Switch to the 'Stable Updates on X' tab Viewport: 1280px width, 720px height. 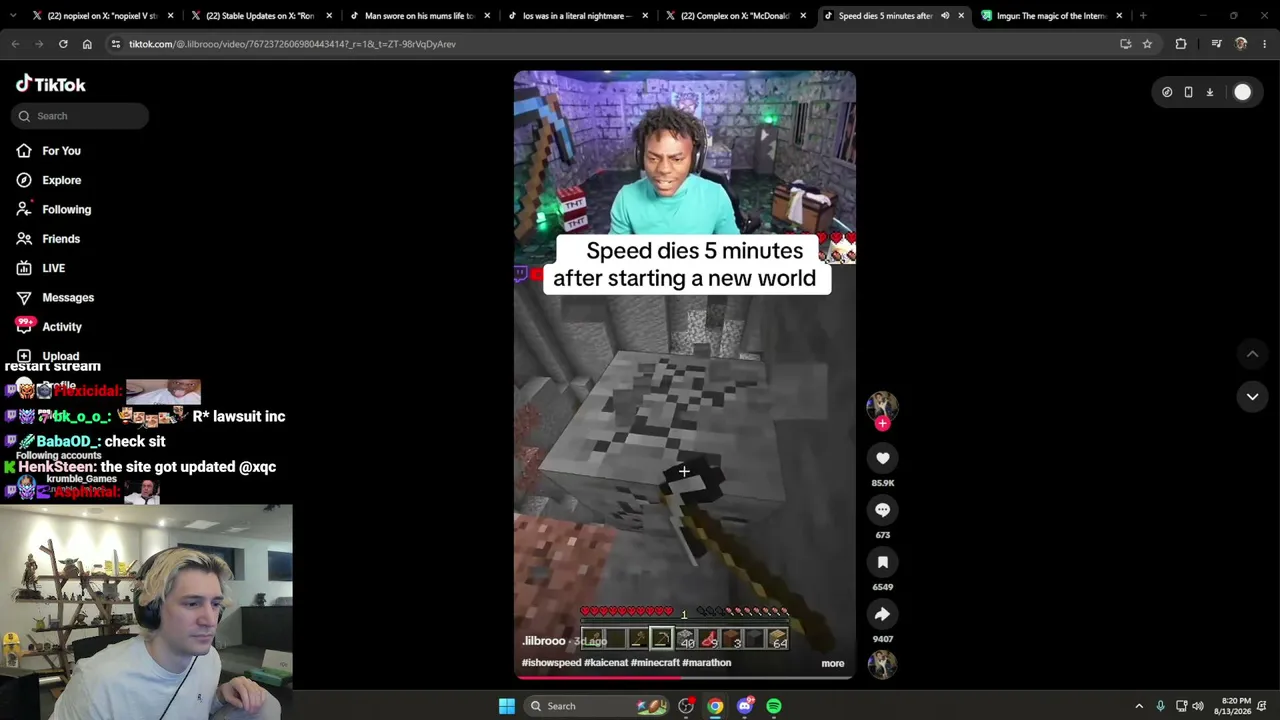pyautogui.click(x=260, y=16)
